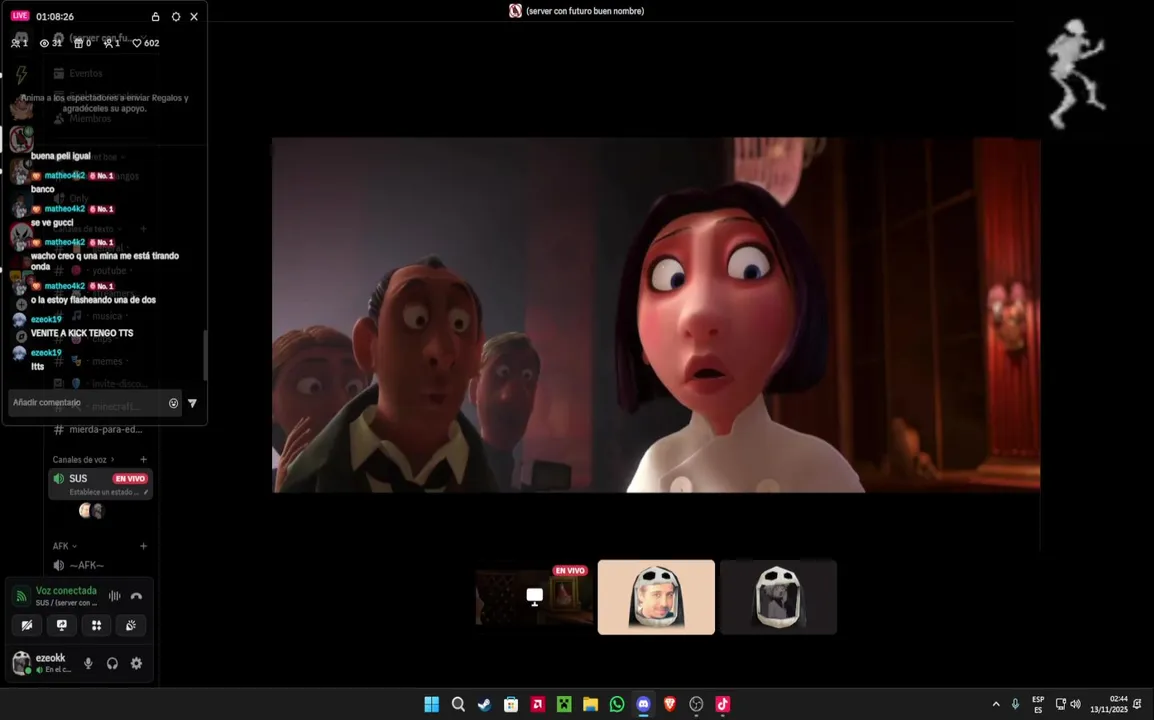Viewport: 1154px width, 720px height.
Task: Click the viewers eye count icon
Action: click(44, 43)
